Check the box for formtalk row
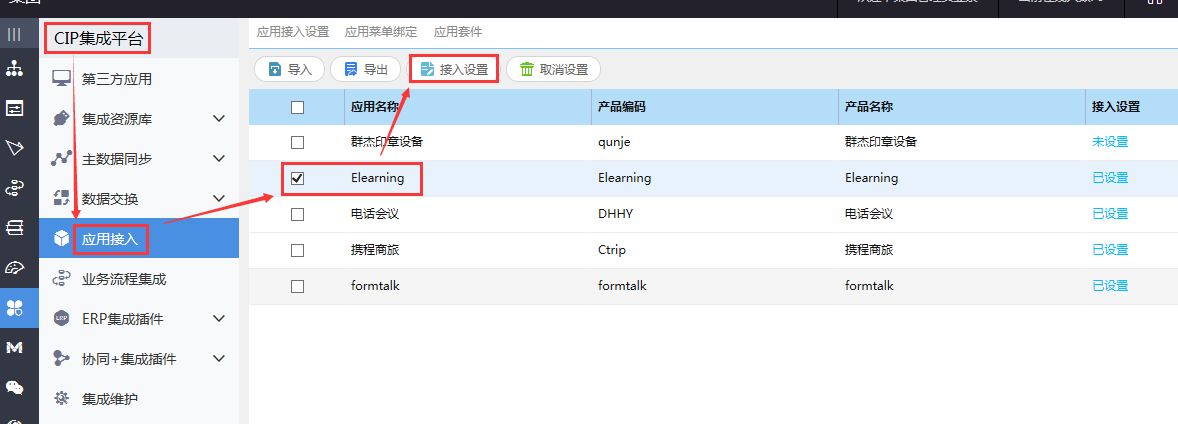 (x=298, y=286)
